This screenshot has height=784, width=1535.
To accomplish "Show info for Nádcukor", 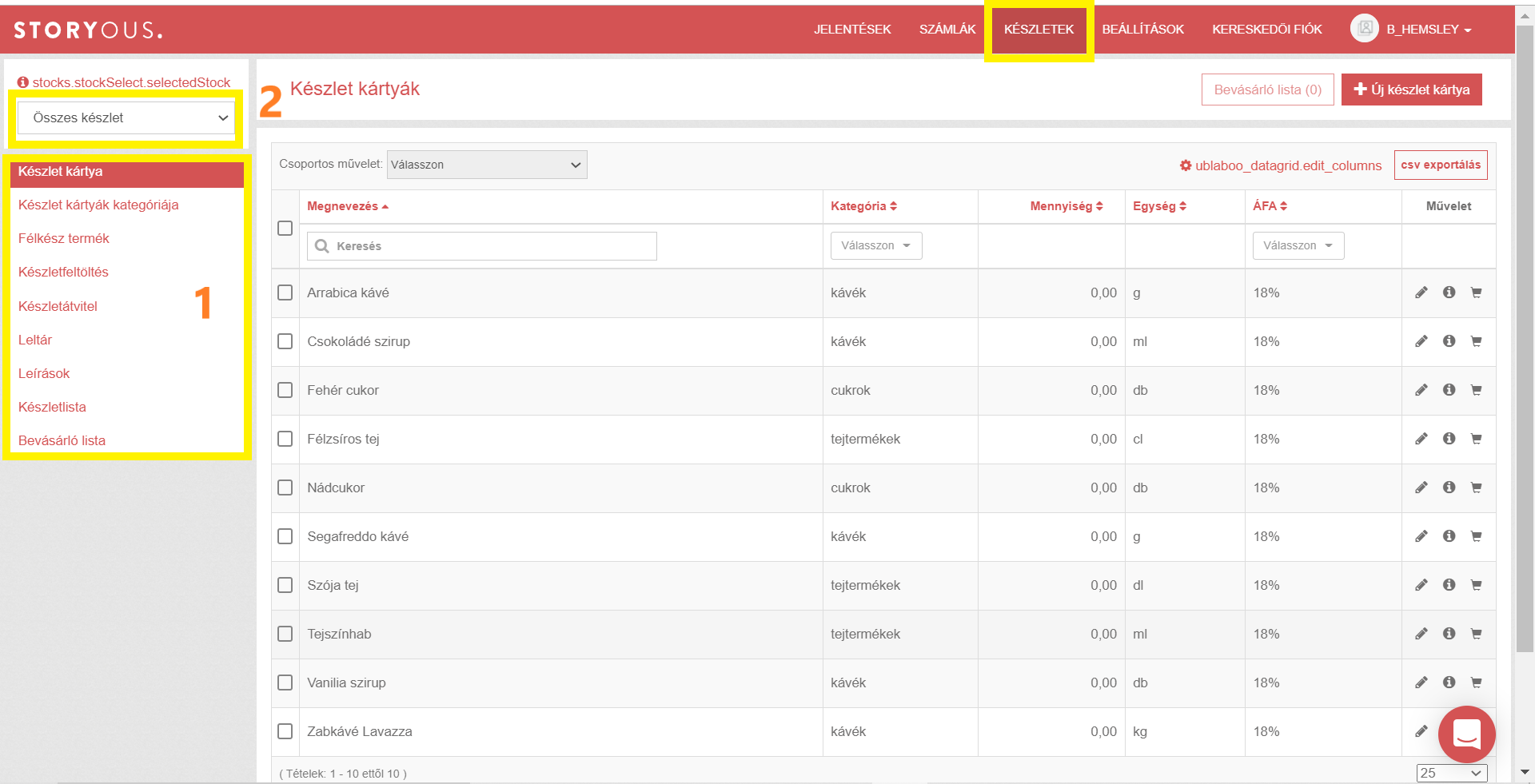I will click(1449, 488).
